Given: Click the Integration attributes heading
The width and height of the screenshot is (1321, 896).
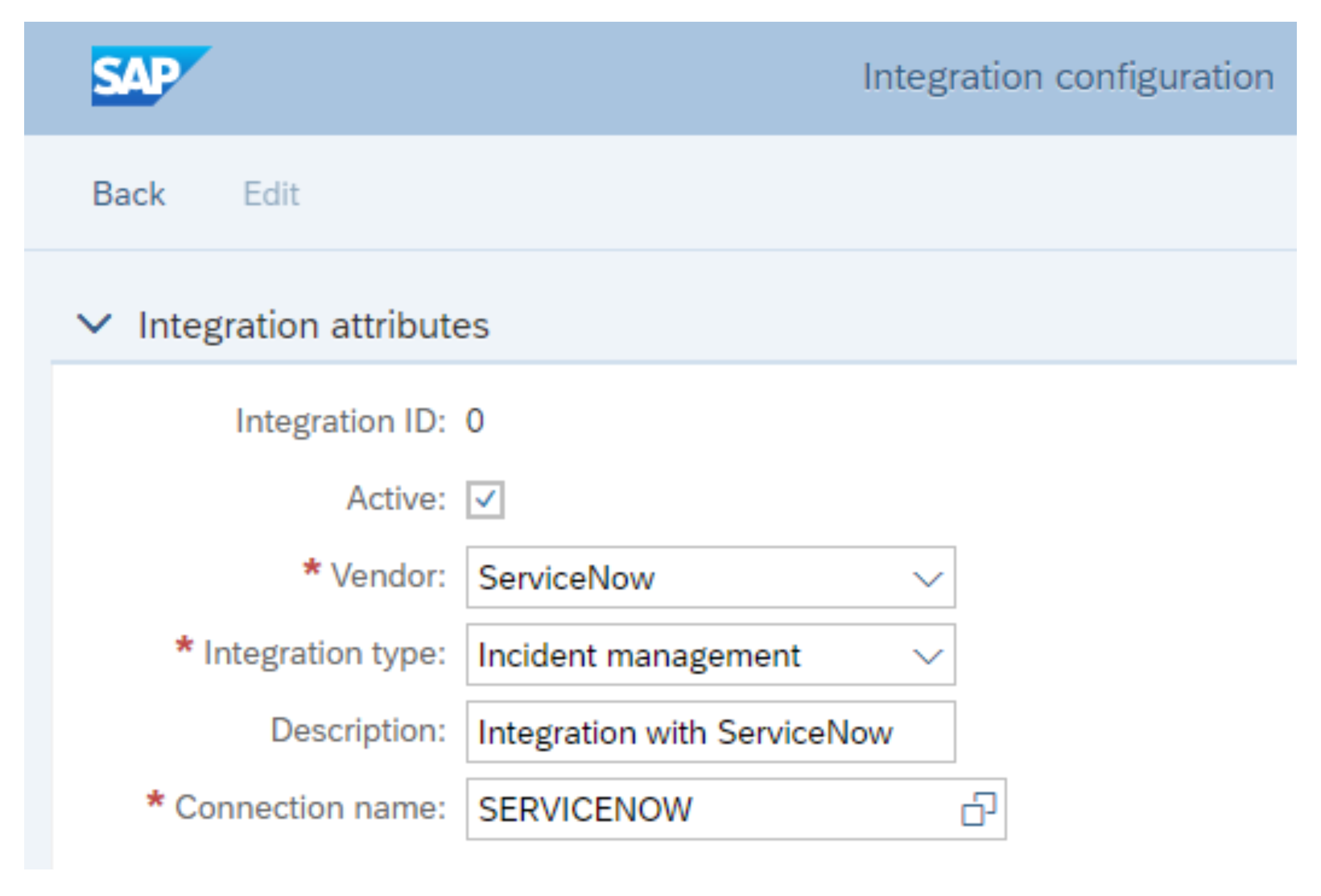Looking at the screenshot, I should (313, 325).
